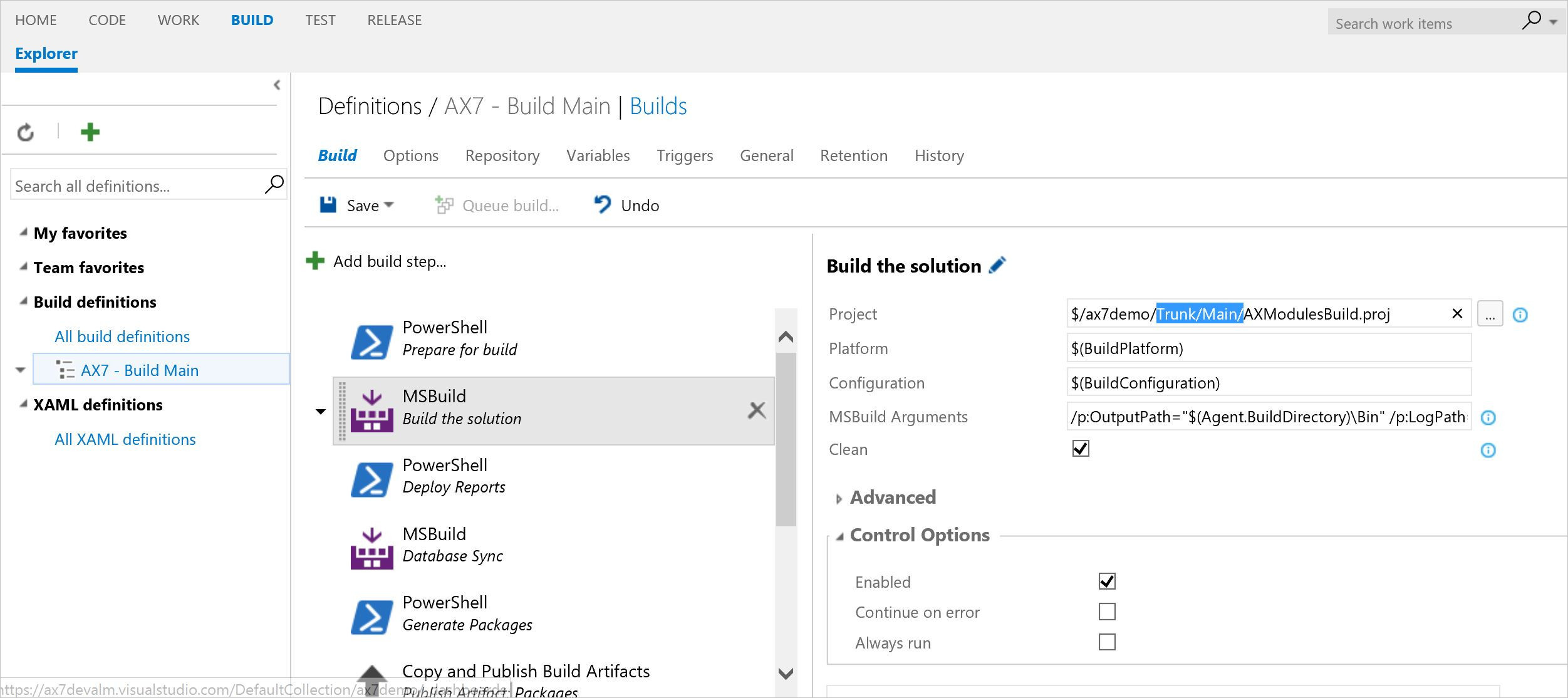Click the Undo arrow icon
This screenshot has width=1568, height=698.
click(603, 205)
